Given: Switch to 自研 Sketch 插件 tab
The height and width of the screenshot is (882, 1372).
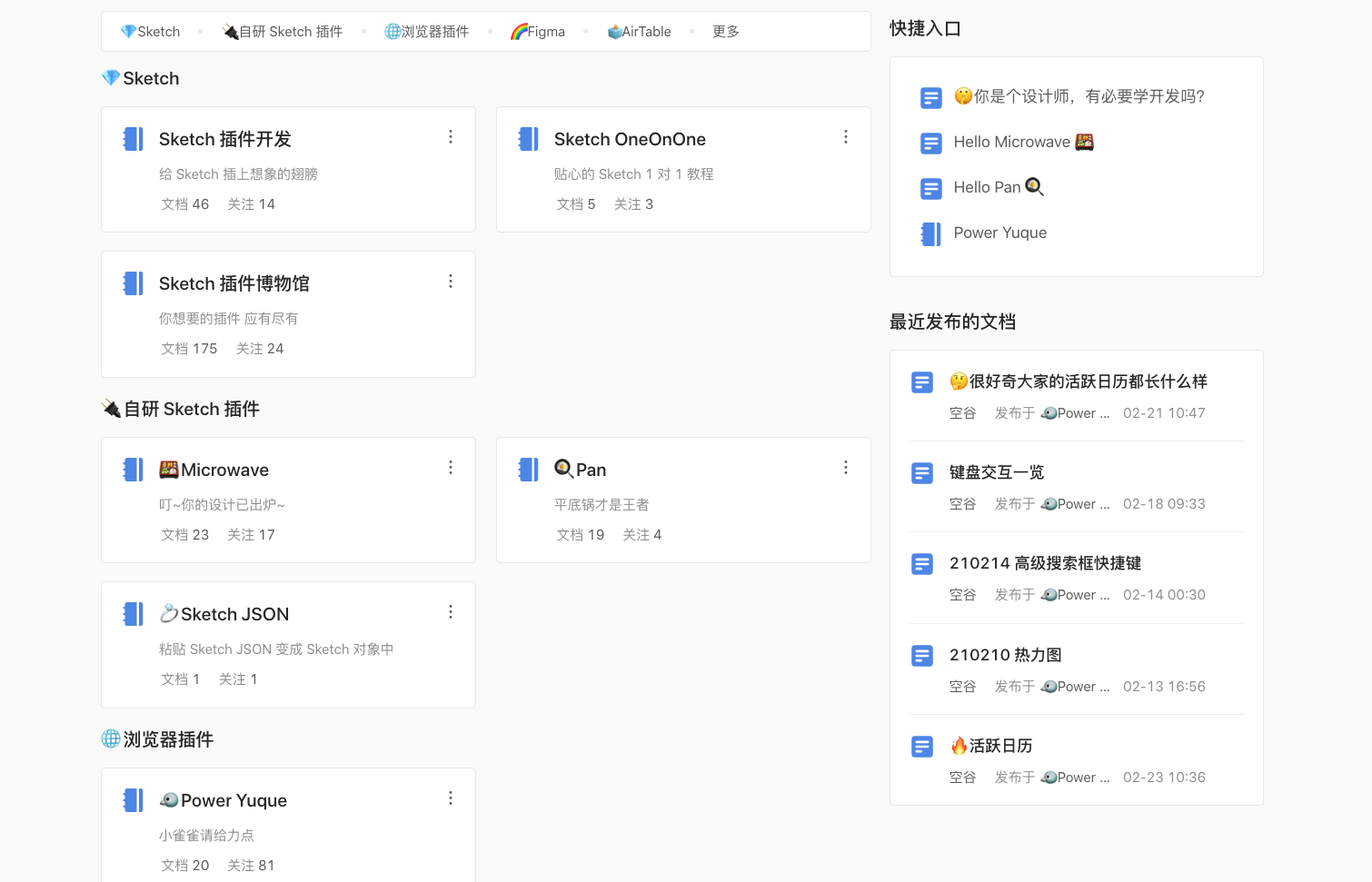Looking at the screenshot, I should click(x=283, y=32).
